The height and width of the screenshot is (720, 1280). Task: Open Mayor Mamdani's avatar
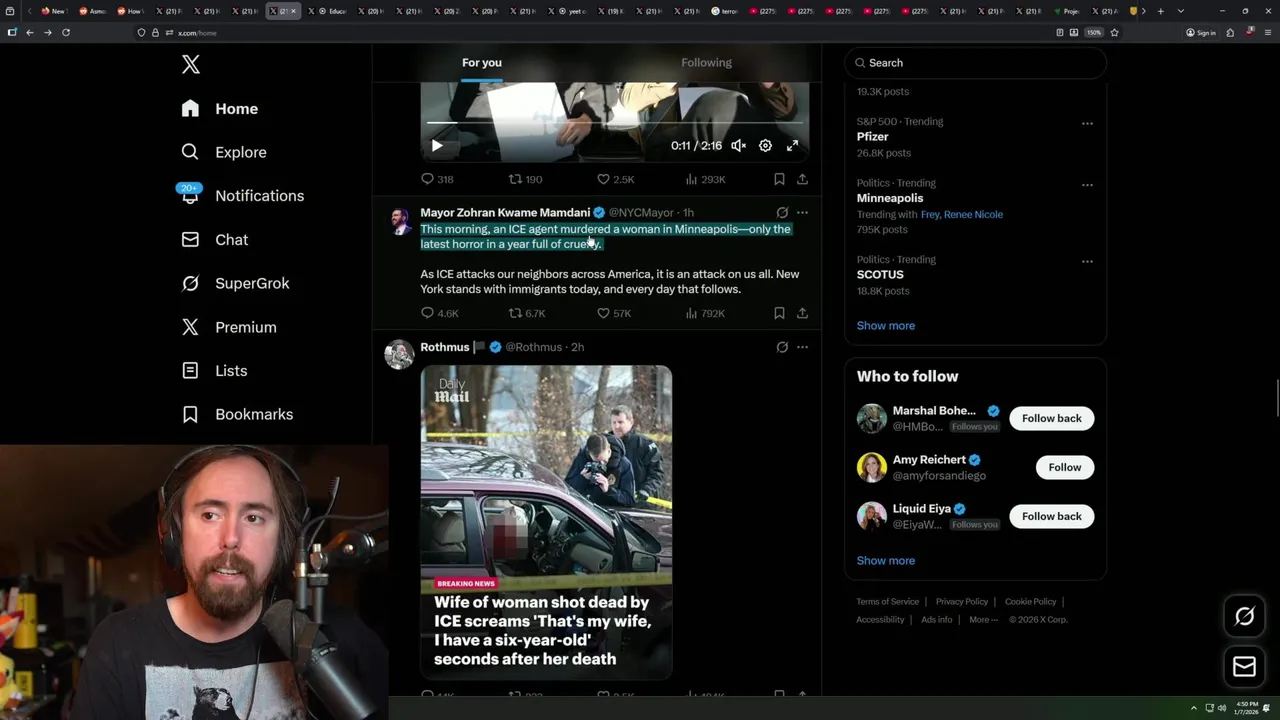[x=399, y=221]
